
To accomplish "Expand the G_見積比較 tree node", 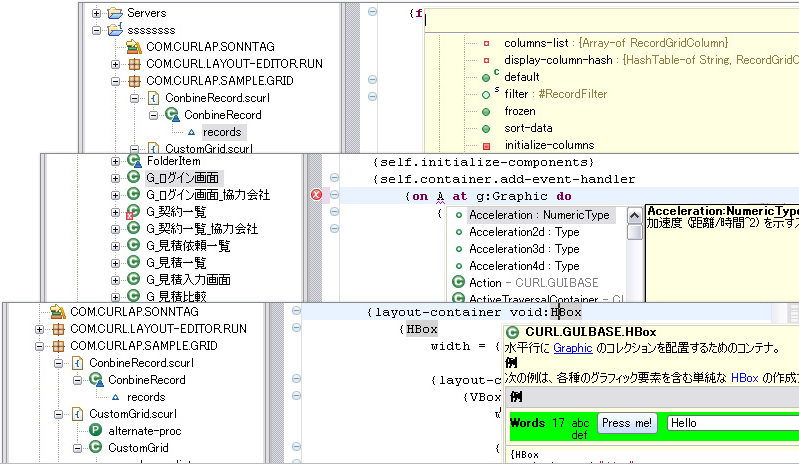I will [116, 296].
